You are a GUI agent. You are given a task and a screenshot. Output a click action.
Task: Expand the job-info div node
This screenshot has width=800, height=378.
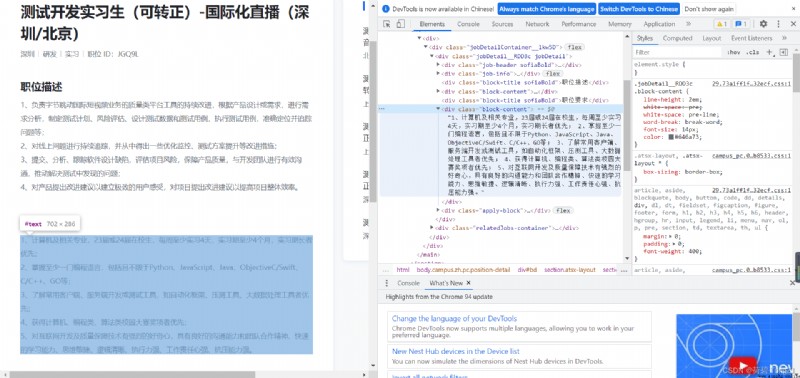tap(438, 74)
